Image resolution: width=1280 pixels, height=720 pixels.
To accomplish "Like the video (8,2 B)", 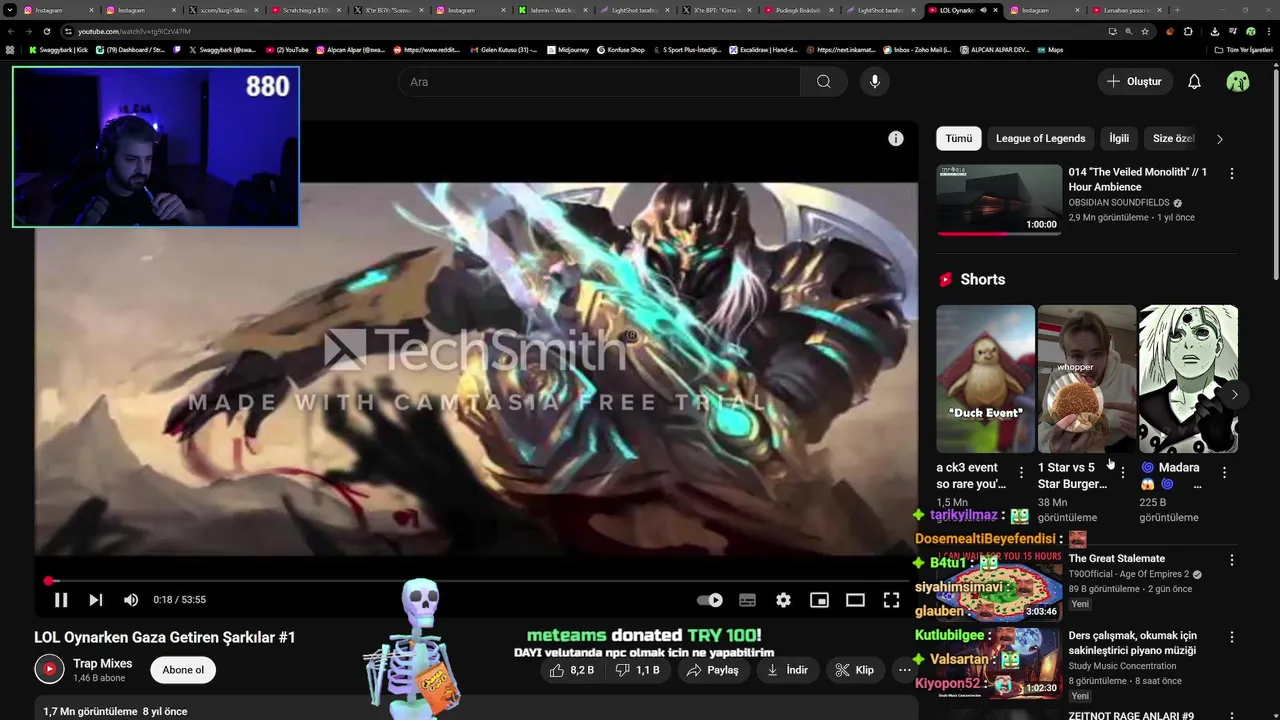I will [x=572, y=670].
